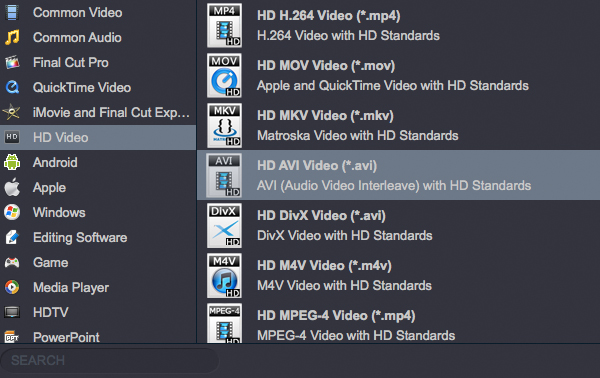The image size is (600, 378).
Task: Click the MOV QuickTime HD format icon
Action: coord(224,75)
